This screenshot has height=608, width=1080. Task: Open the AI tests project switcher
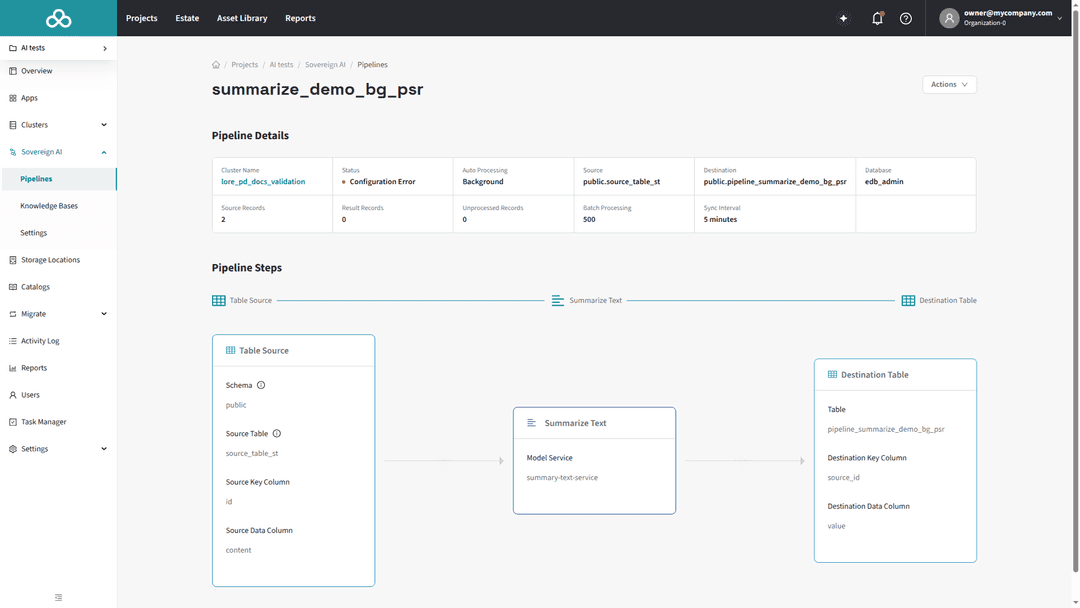click(58, 48)
